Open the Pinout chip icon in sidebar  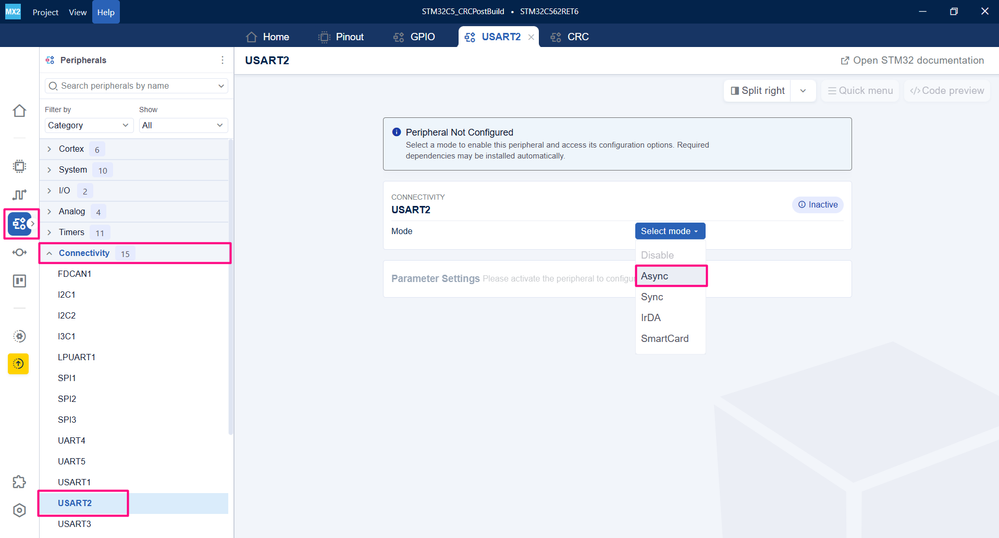point(19,166)
